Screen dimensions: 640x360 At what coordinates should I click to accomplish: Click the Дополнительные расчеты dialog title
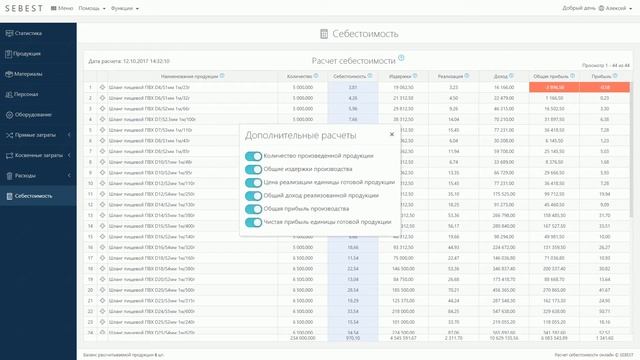pyautogui.click(x=300, y=135)
